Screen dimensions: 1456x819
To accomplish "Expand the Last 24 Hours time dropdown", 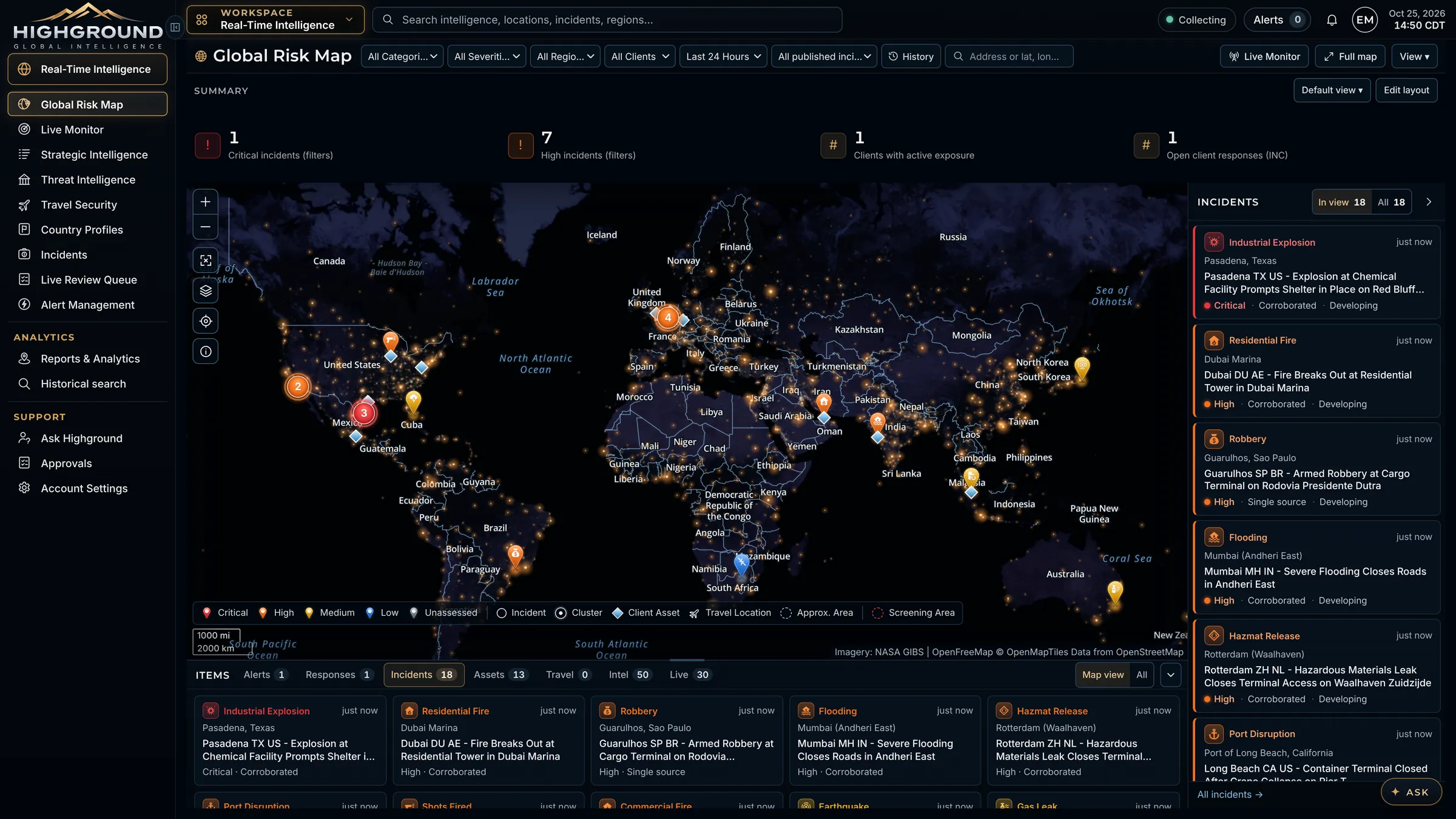I will pos(723,56).
